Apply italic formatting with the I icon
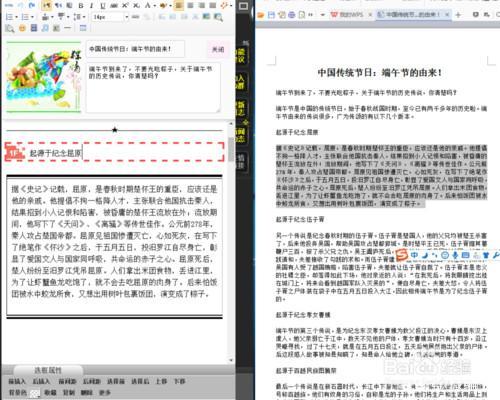The width and height of the screenshot is (500, 400). (92, 5)
